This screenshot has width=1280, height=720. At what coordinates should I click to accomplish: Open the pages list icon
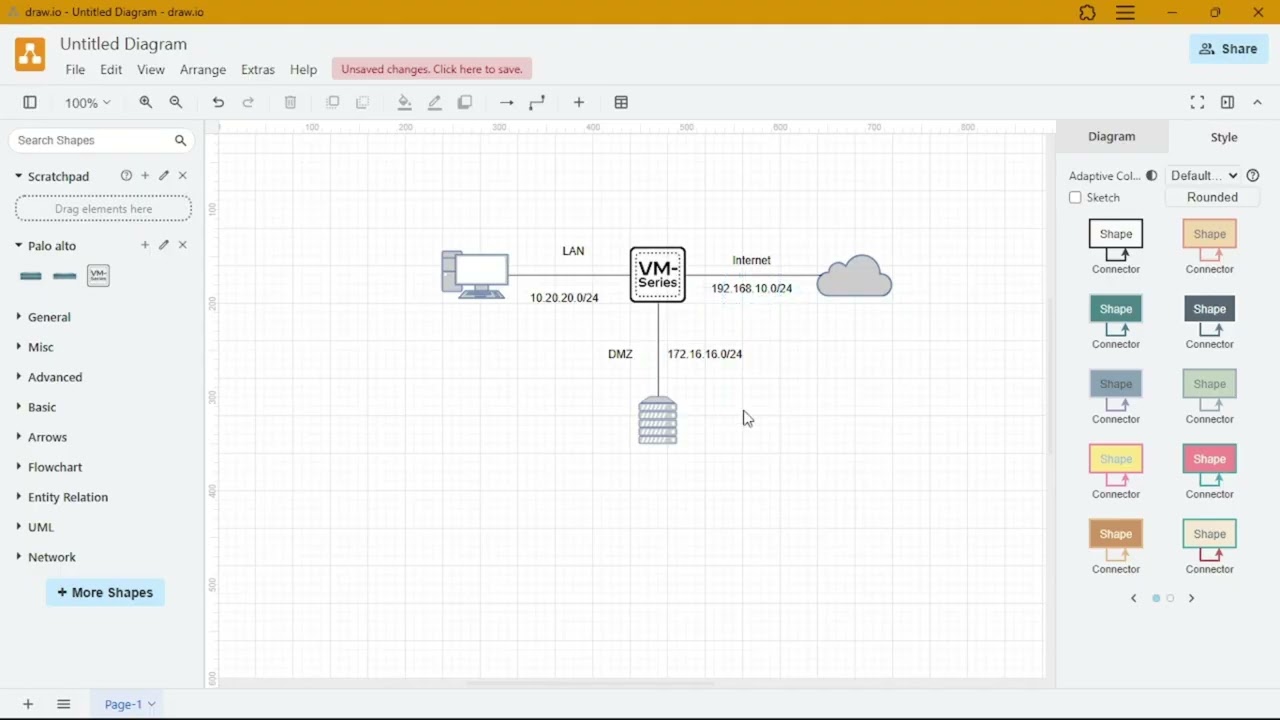point(63,704)
